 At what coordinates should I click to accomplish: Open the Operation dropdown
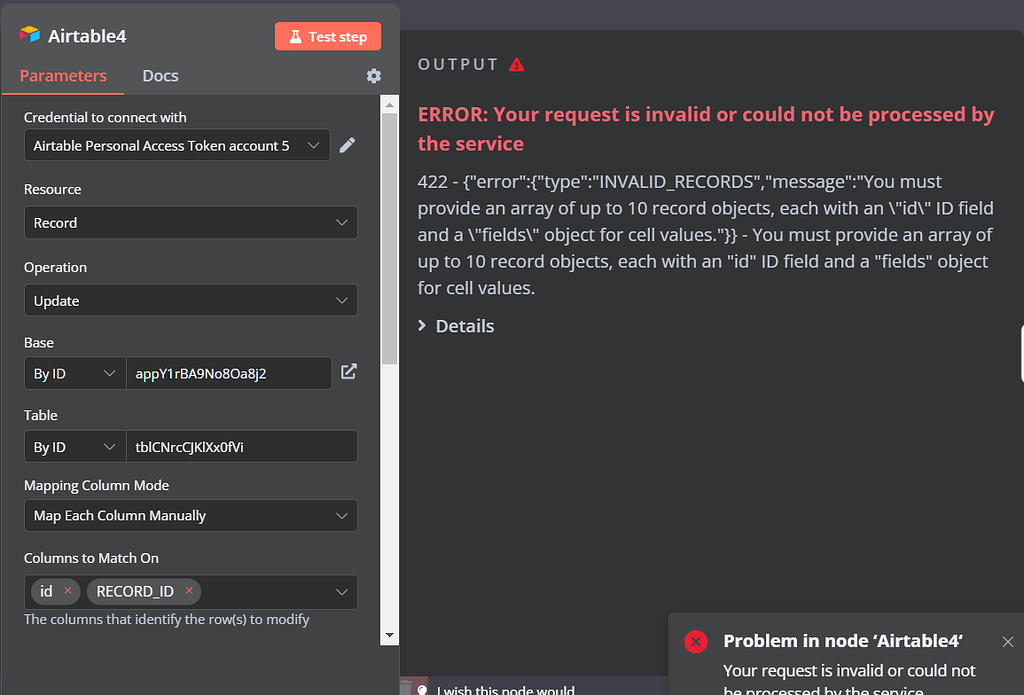(x=190, y=300)
